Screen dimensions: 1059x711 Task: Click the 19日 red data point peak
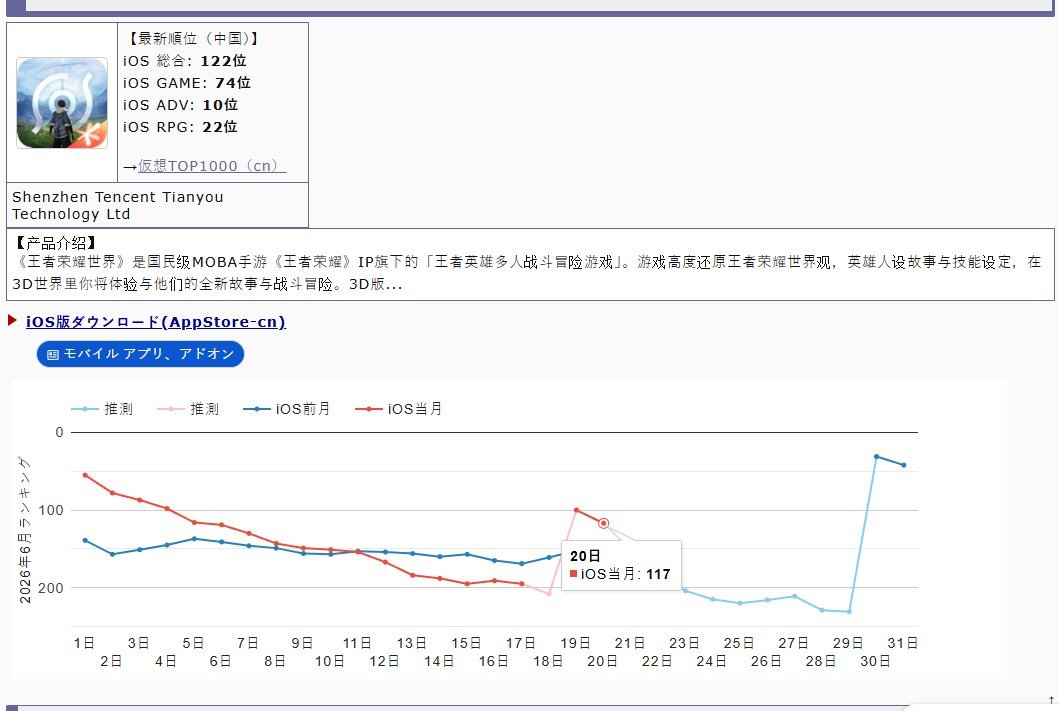[576, 510]
